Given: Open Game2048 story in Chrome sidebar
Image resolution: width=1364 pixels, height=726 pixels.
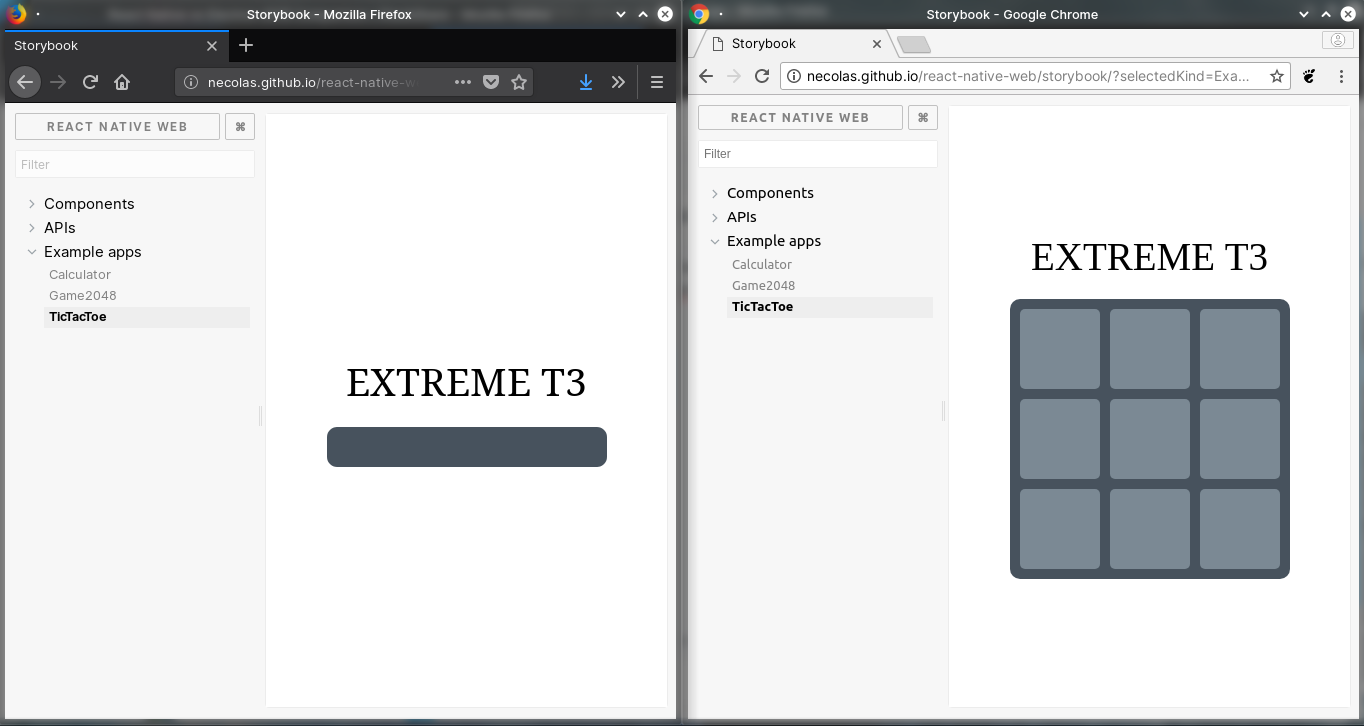Looking at the screenshot, I should coord(764,285).
